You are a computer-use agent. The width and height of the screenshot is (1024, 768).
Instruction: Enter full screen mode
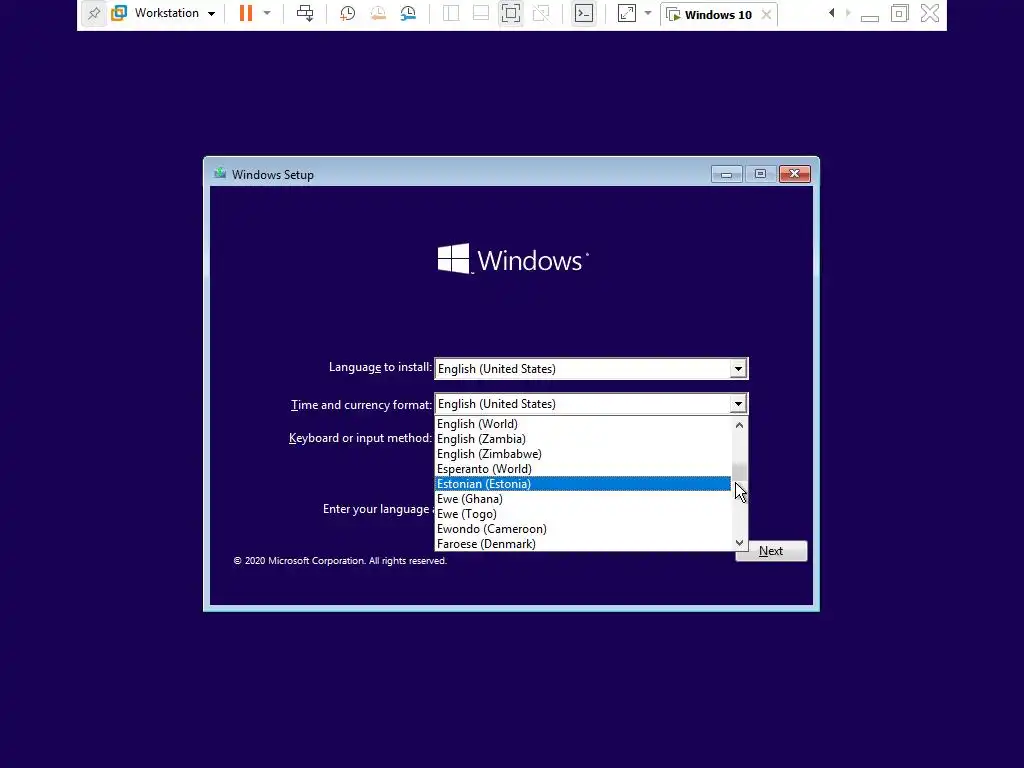511,13
